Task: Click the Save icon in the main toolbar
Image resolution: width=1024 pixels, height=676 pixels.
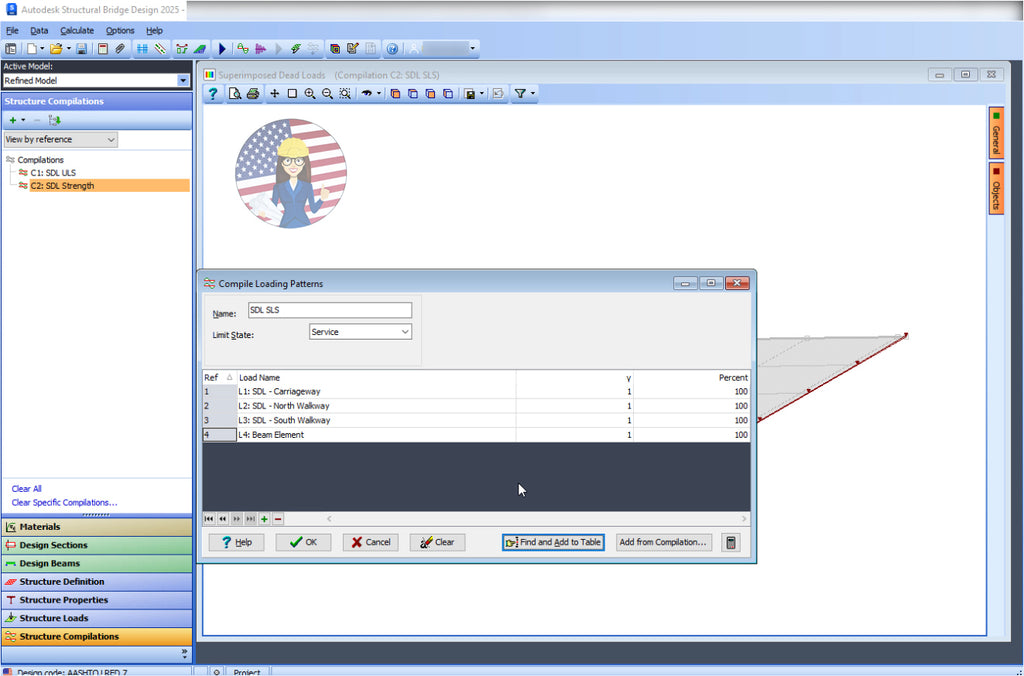Action: [x=80, y=47]
